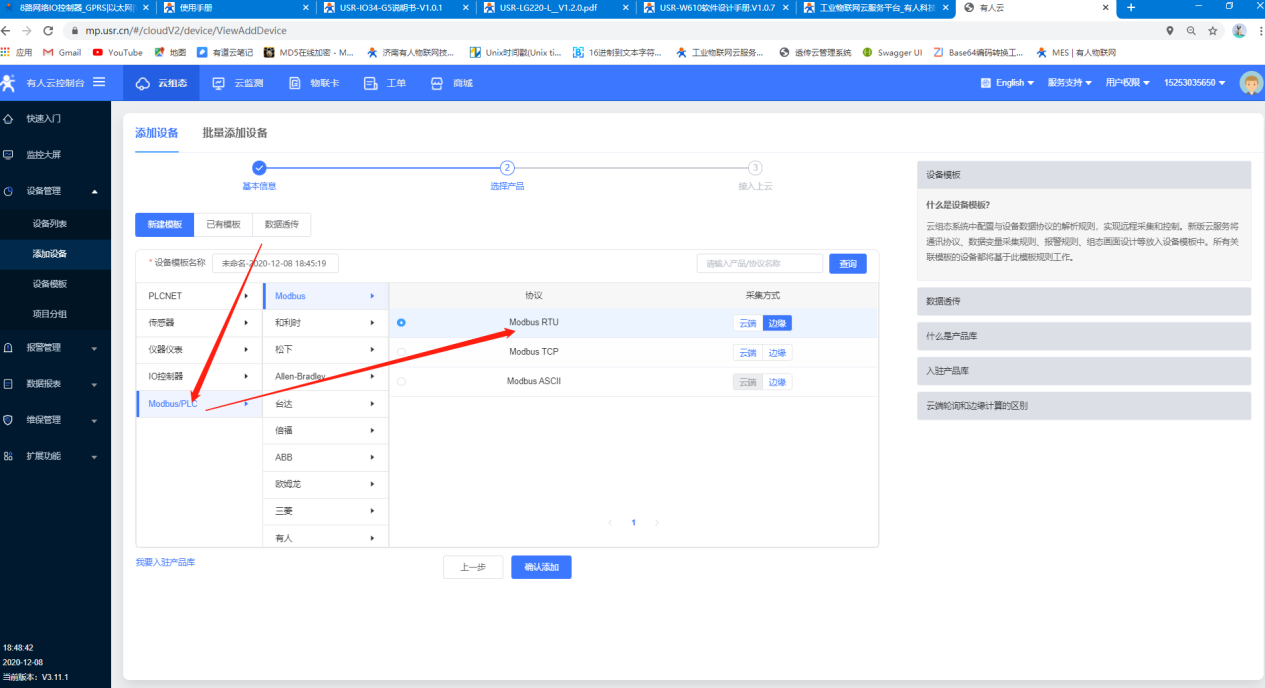Click step 2 选择产品 progress marker
This screenshot has height=688, width=1265.
(x=507, y=168)
